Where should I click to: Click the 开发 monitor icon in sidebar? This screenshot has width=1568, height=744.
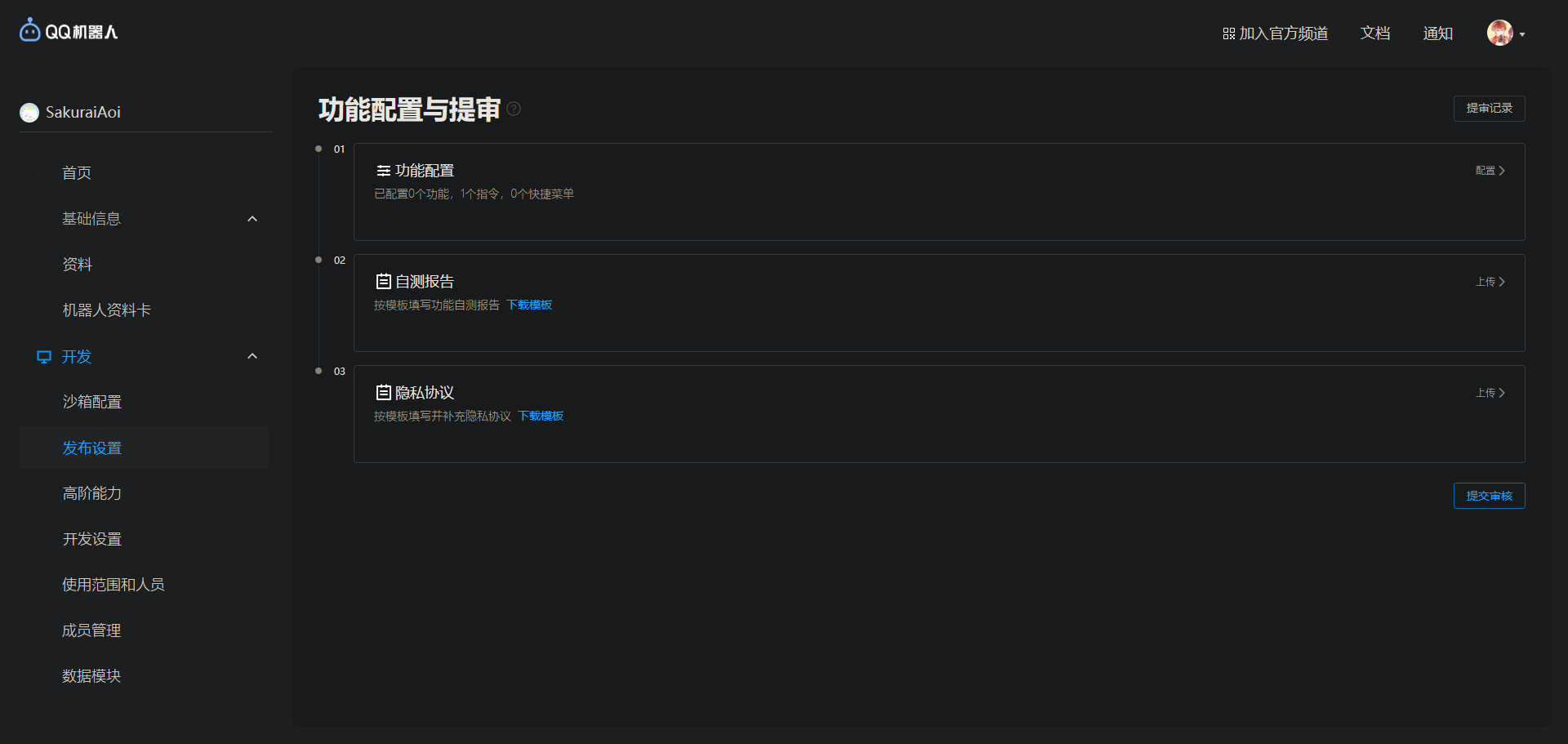click(x=44, y=357)
